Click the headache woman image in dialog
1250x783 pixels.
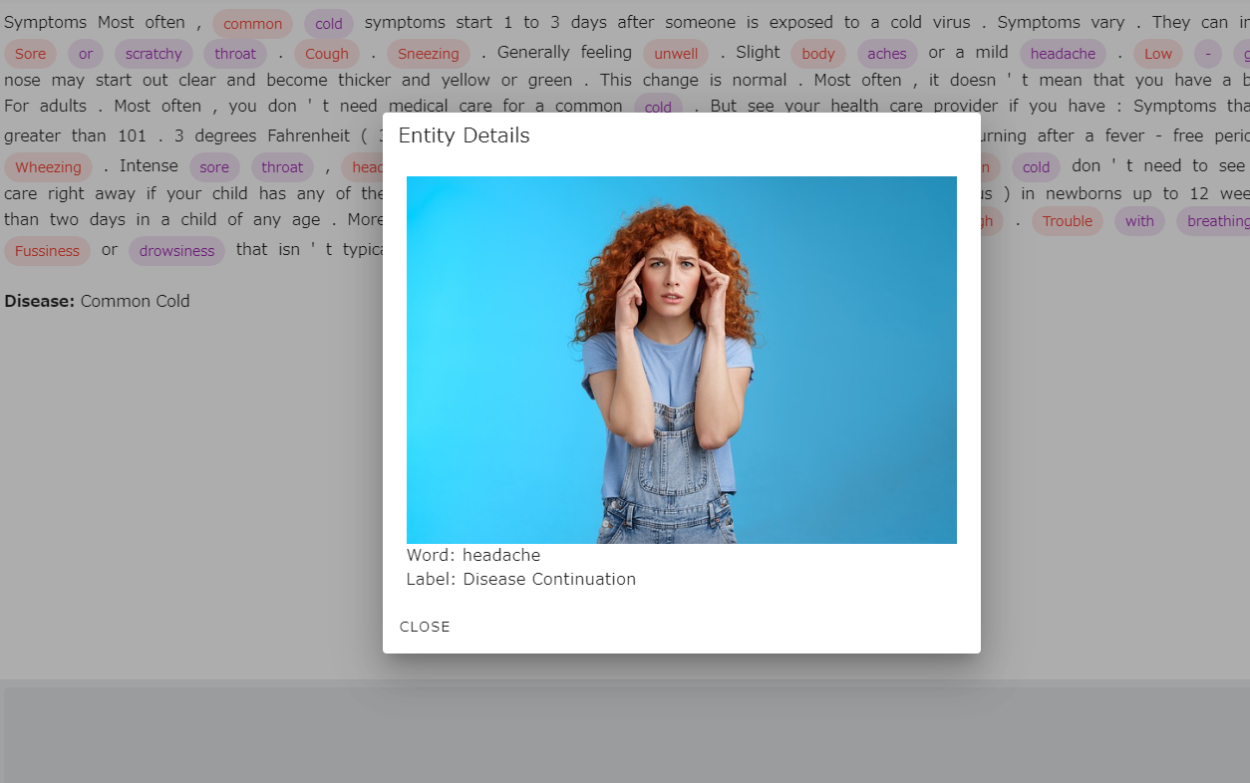[x=681, y=360]
